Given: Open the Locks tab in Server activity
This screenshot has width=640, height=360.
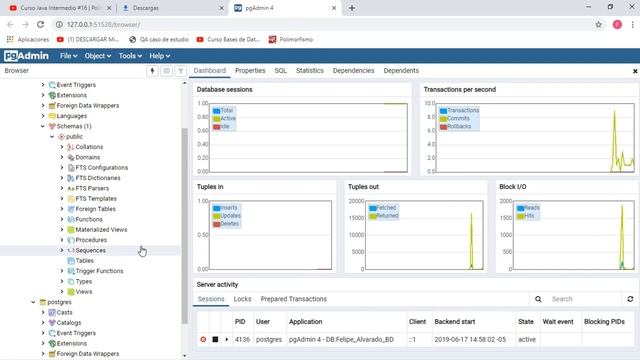Looking at the screenshot, I should [242, 299].
